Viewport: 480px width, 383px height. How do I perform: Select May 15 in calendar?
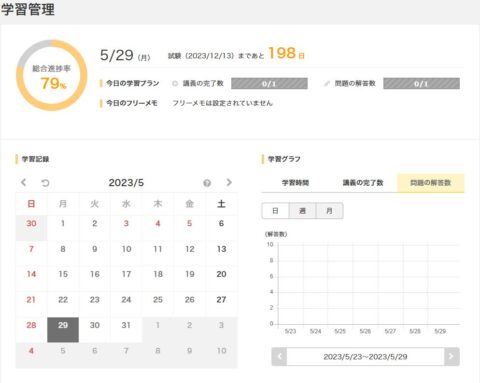click(x=63, y=279)
